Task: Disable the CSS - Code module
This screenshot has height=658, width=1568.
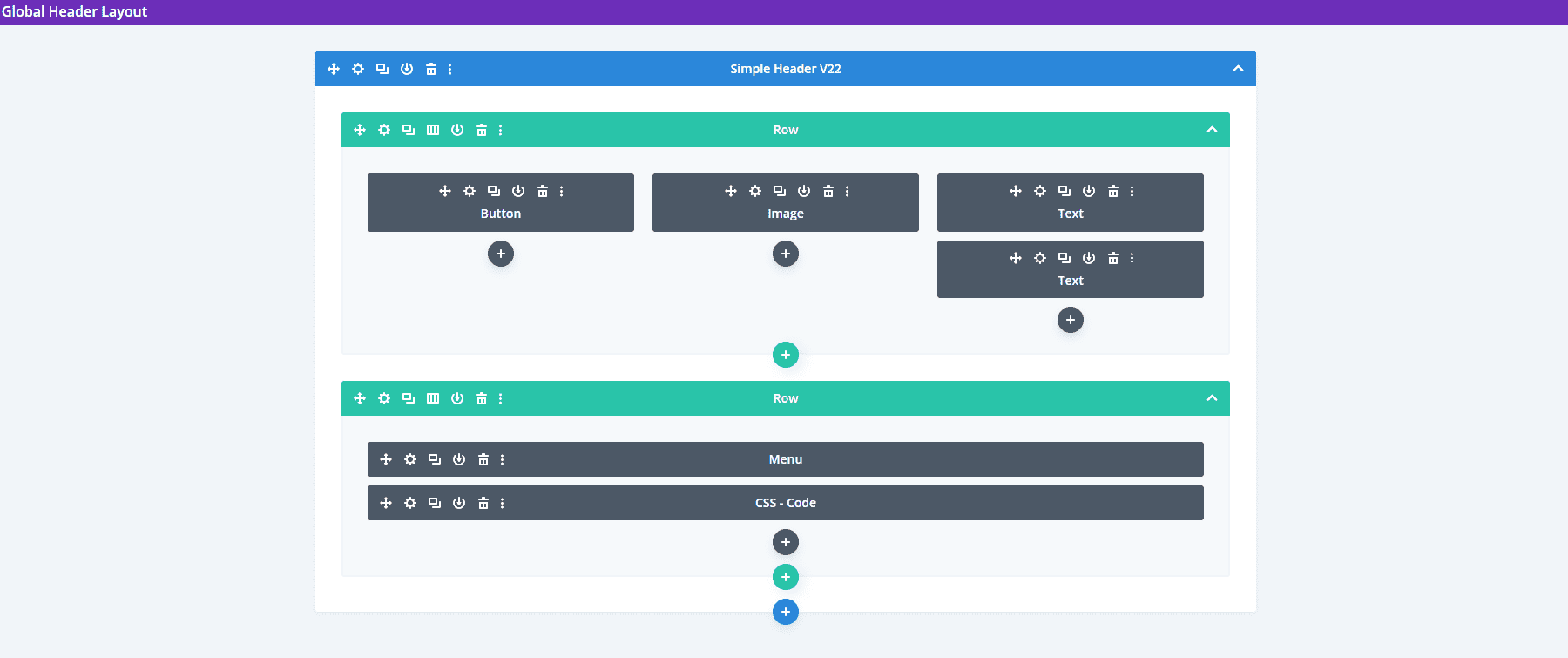Action: [459, 503]
